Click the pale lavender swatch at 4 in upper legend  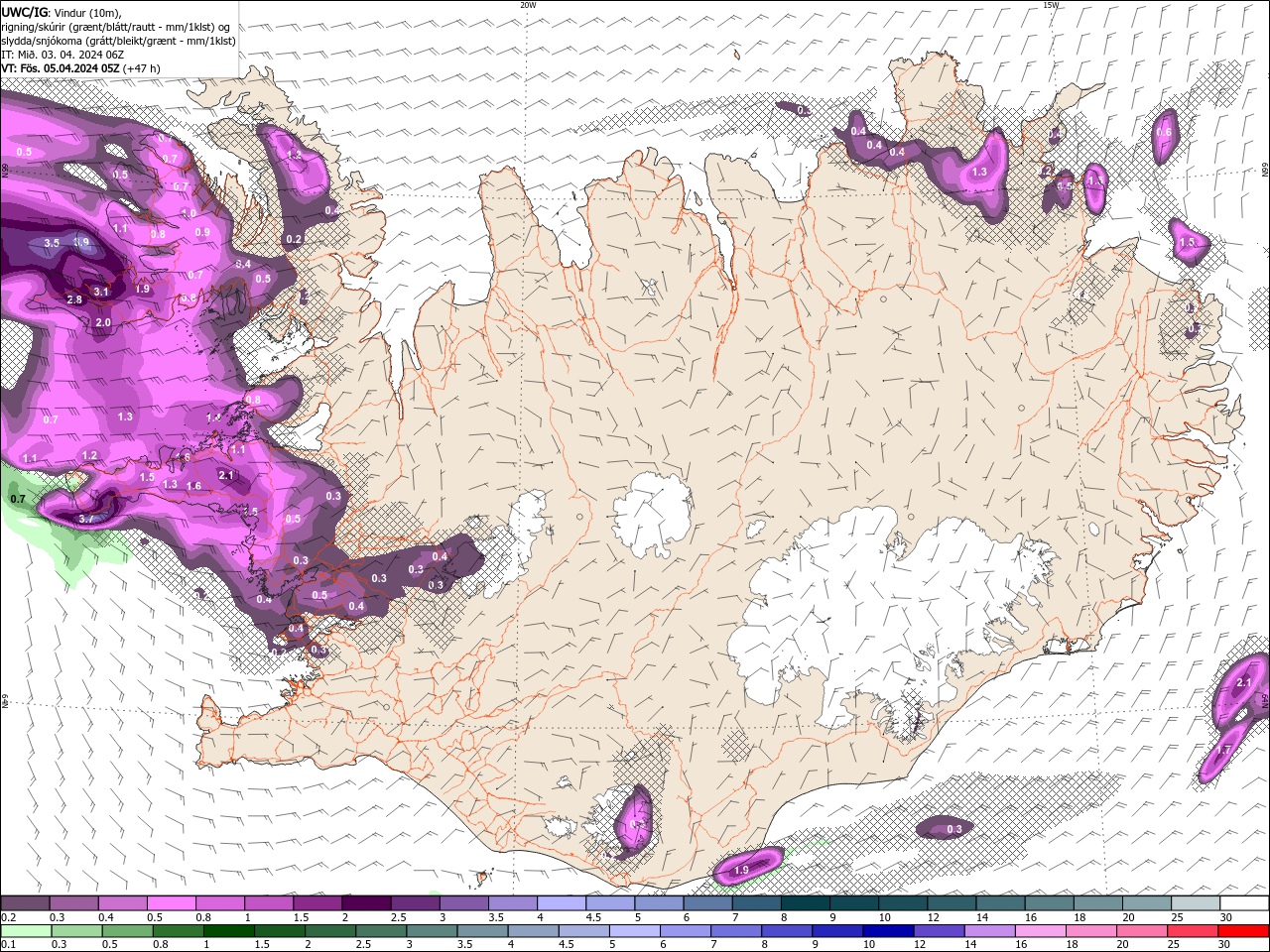click(562, 903)
